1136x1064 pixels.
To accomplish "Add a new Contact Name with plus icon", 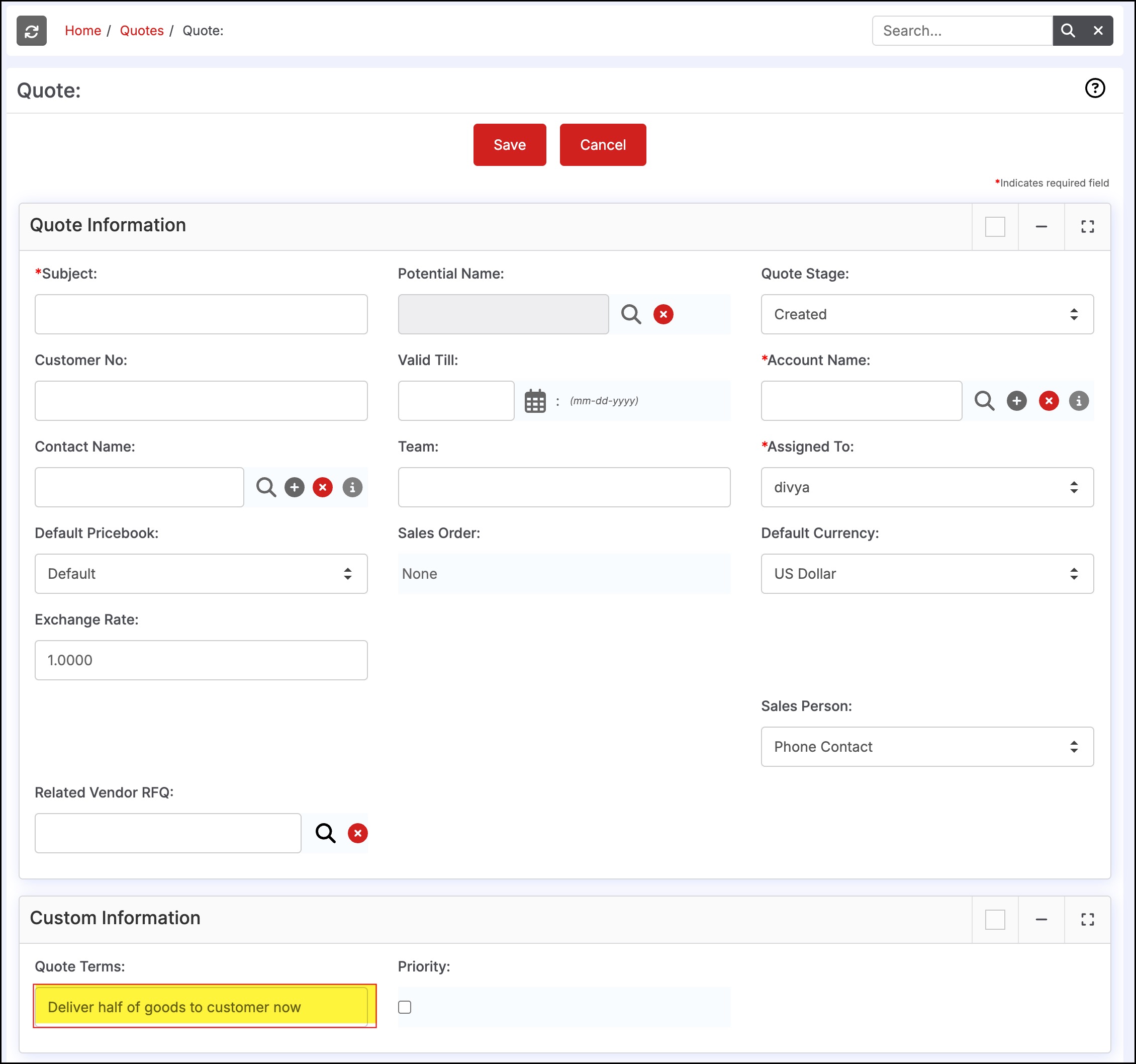I will 294,487.
